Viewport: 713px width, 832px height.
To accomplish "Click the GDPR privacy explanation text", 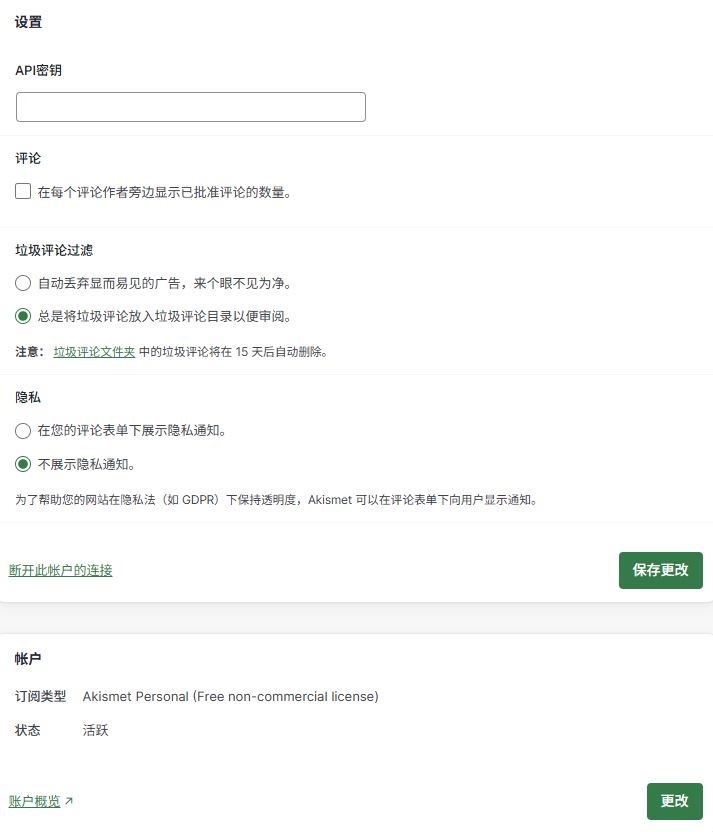I will click(x=276, y=500).
